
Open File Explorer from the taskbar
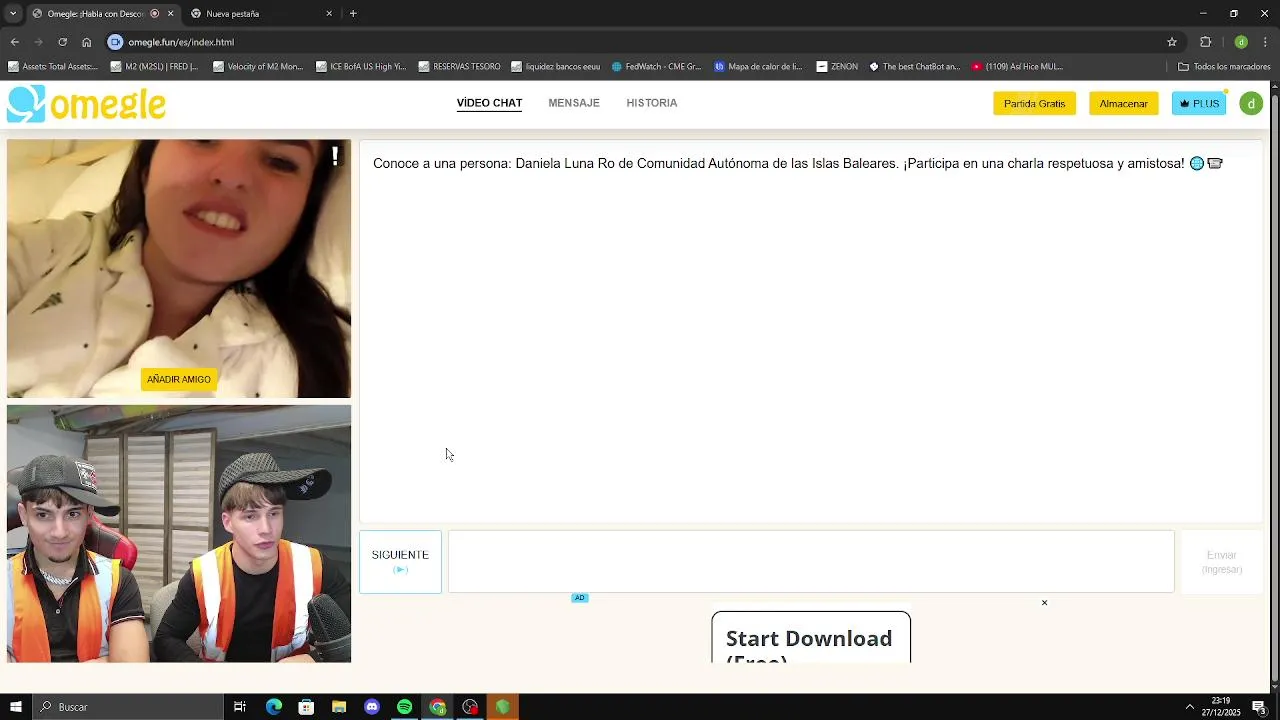[339, 707]
